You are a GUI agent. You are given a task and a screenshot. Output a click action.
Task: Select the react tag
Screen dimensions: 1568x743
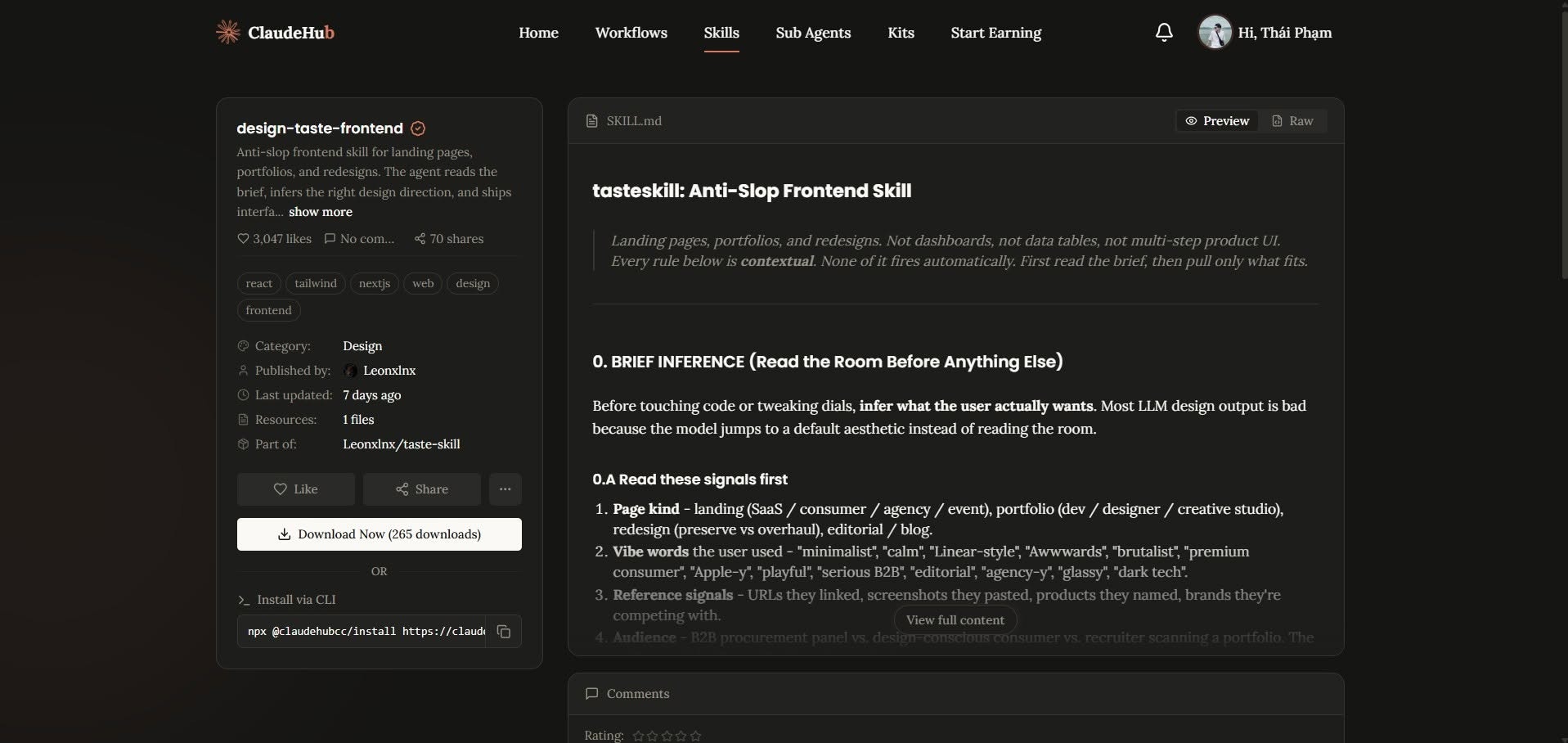click(x=259, y=283)
